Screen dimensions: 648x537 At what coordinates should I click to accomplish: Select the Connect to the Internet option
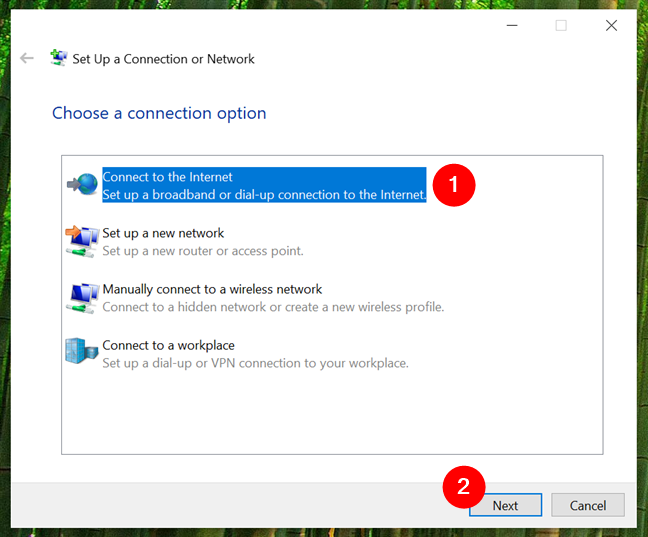tap(264, 185)
